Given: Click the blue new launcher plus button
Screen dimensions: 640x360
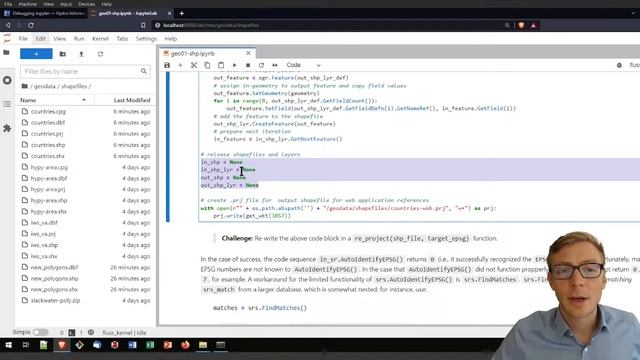Looking at the screenshot, I should [36, 54].
